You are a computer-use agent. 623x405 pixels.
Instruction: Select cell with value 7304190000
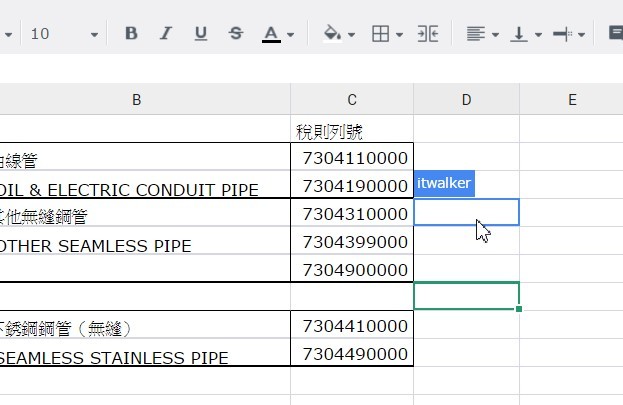[x=352, y=185]
